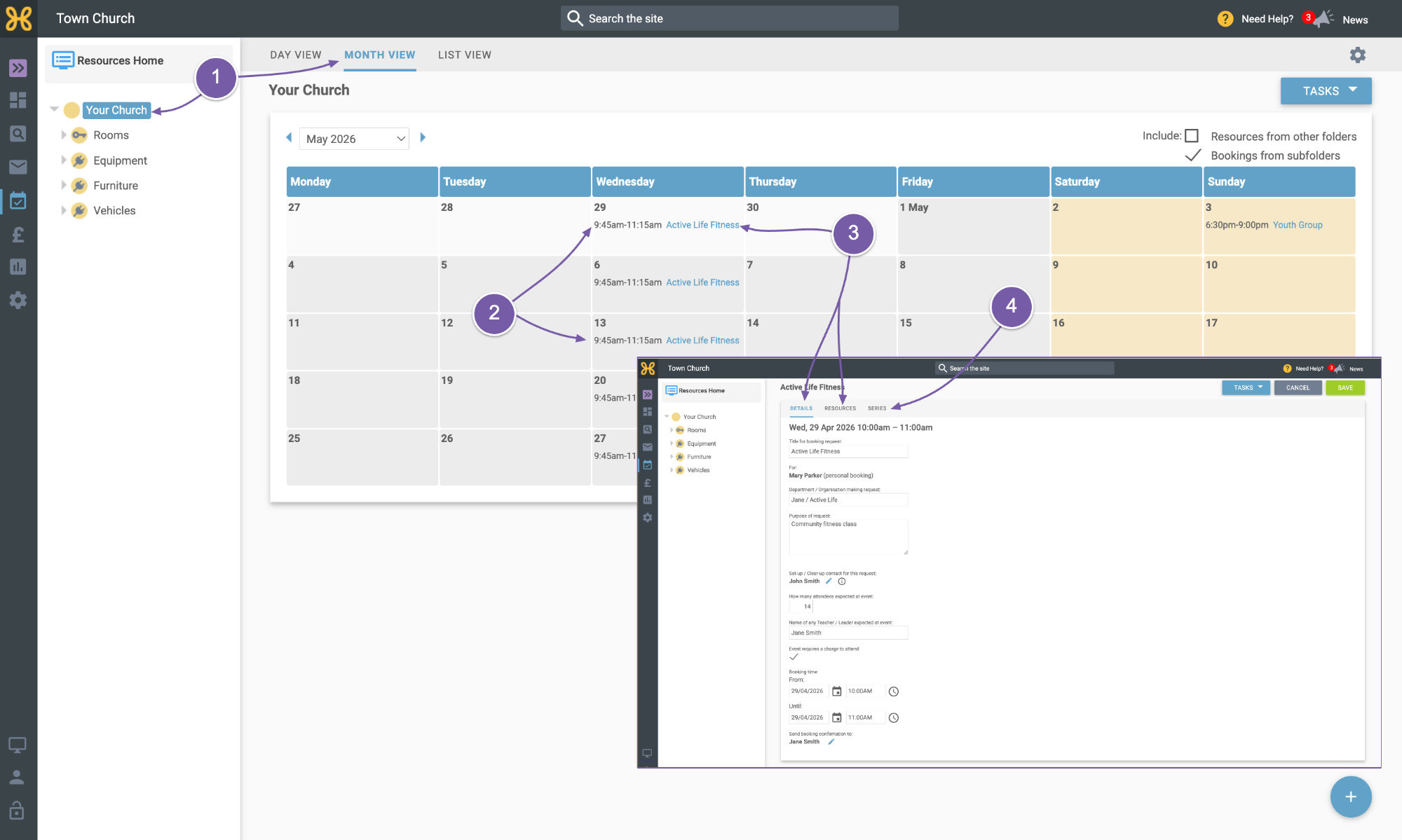Click the Monday 18 calendar day cell
Screen dimensions: 1402x840
[x=362, y=399]
